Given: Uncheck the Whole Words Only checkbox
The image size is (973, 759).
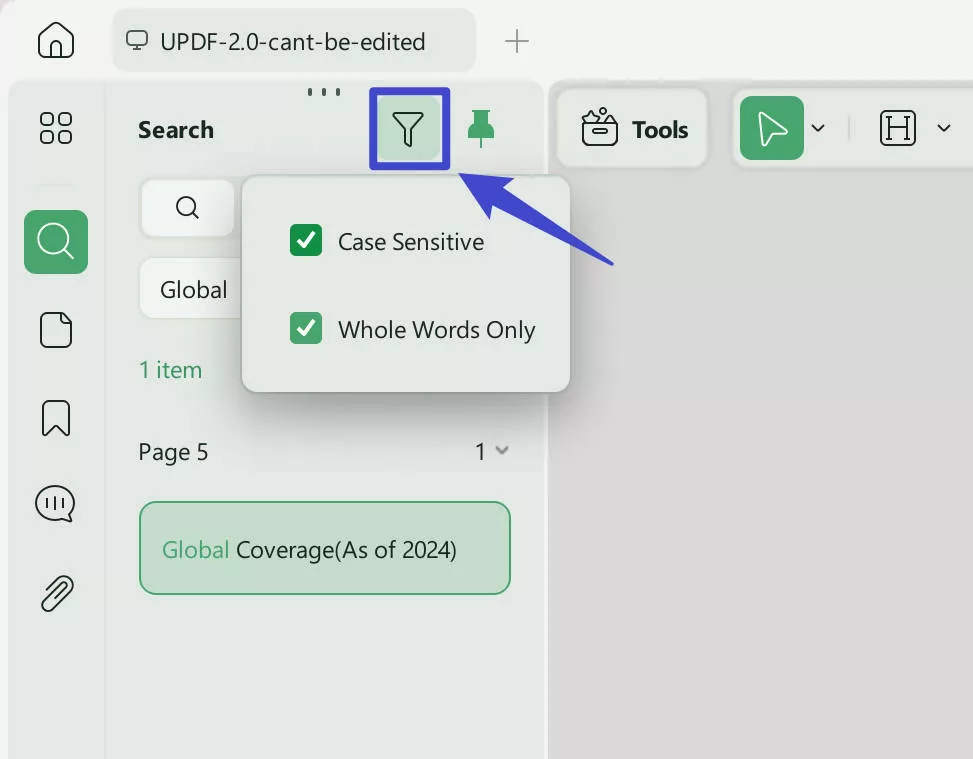Looking at the screenshot, I should pyautogui.click(x=306, y=328).
